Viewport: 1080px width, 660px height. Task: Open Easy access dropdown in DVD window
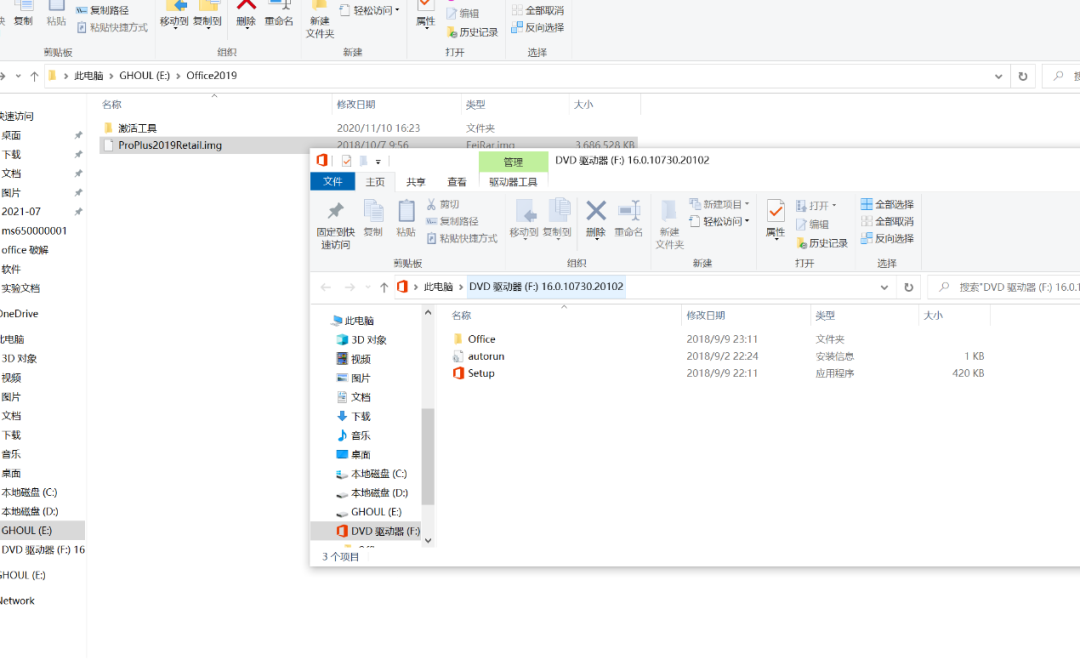click(x=719, y=221)
